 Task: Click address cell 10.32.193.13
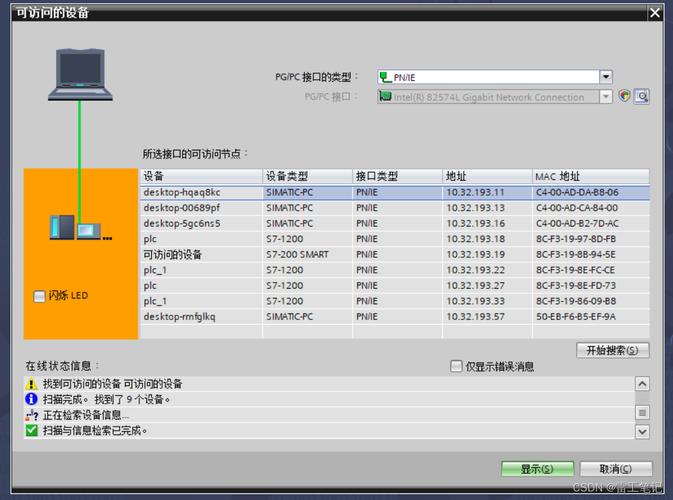[x=487, y=208]
